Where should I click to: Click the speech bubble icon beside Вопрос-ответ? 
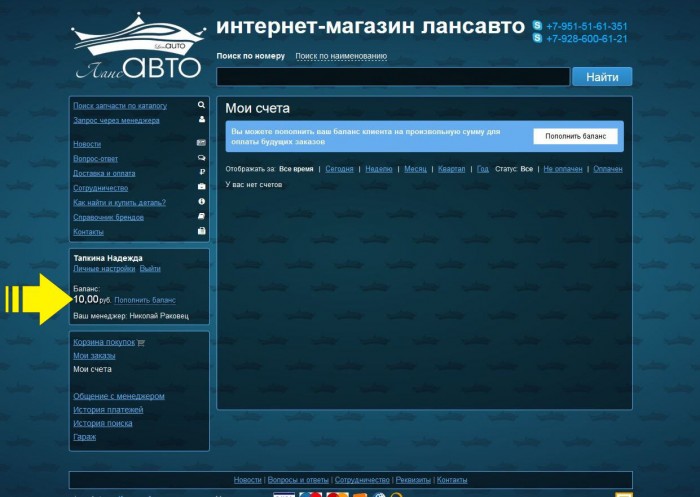tap(201, 158)
